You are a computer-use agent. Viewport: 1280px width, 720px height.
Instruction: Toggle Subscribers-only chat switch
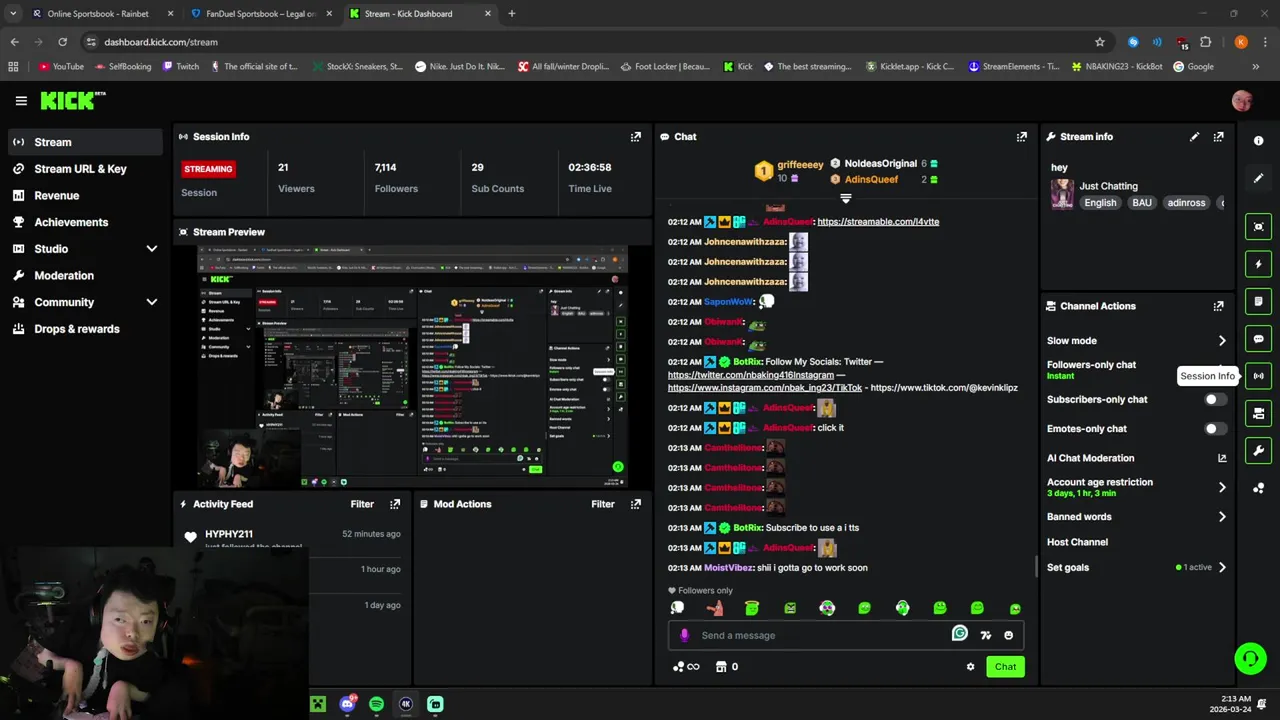[1215, 400]
